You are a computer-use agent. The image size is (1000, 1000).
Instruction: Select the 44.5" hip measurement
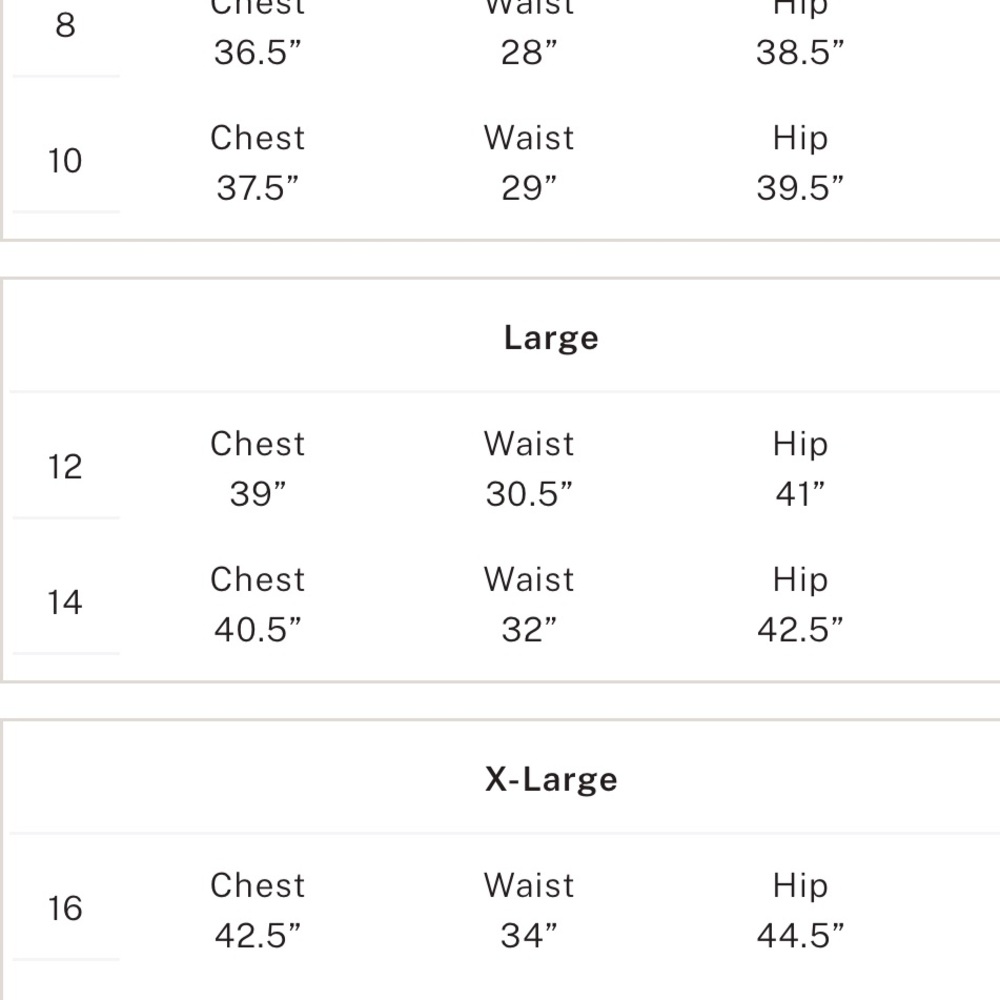click(800, 936)
